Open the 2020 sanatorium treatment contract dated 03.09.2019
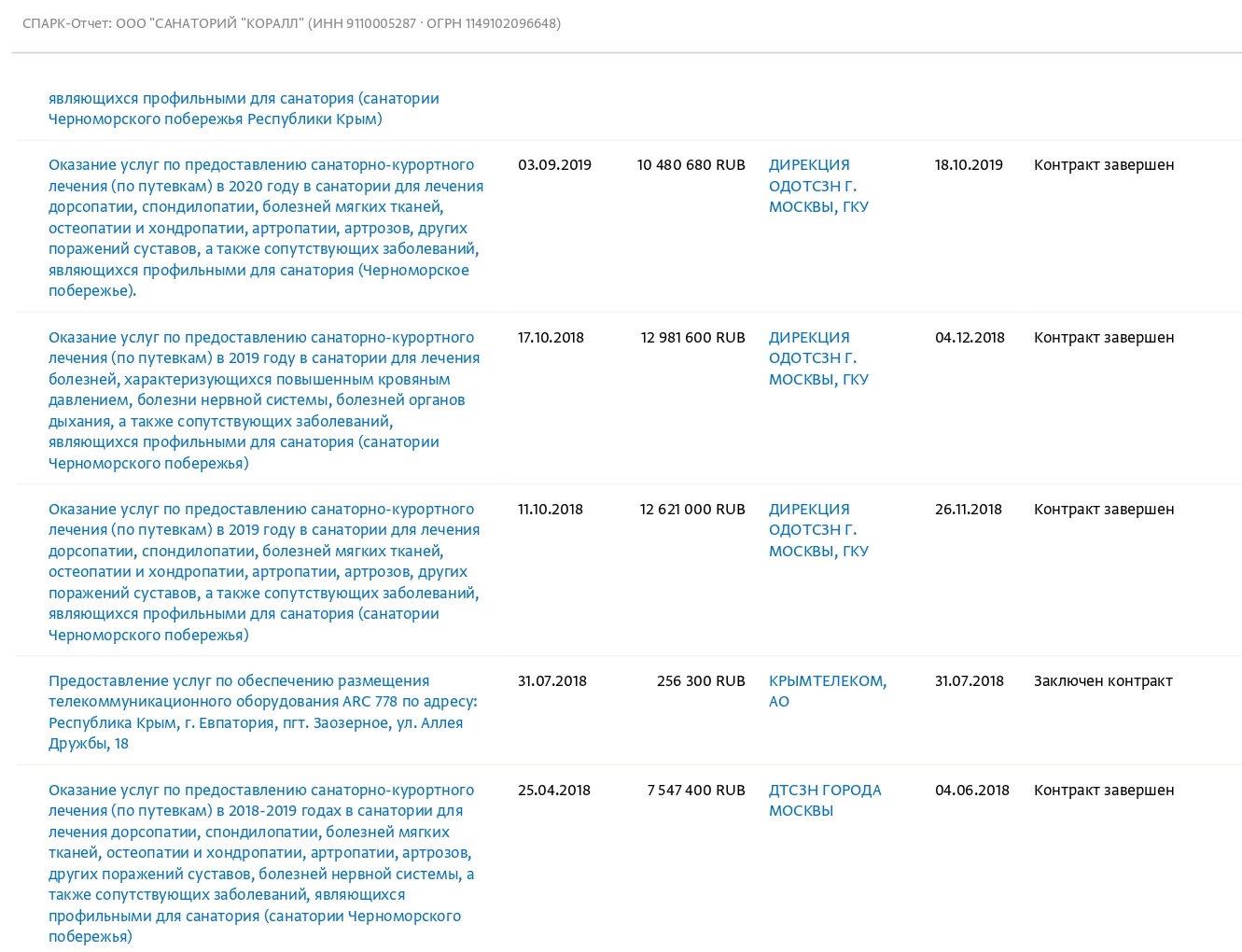 (x=266, y=228)
